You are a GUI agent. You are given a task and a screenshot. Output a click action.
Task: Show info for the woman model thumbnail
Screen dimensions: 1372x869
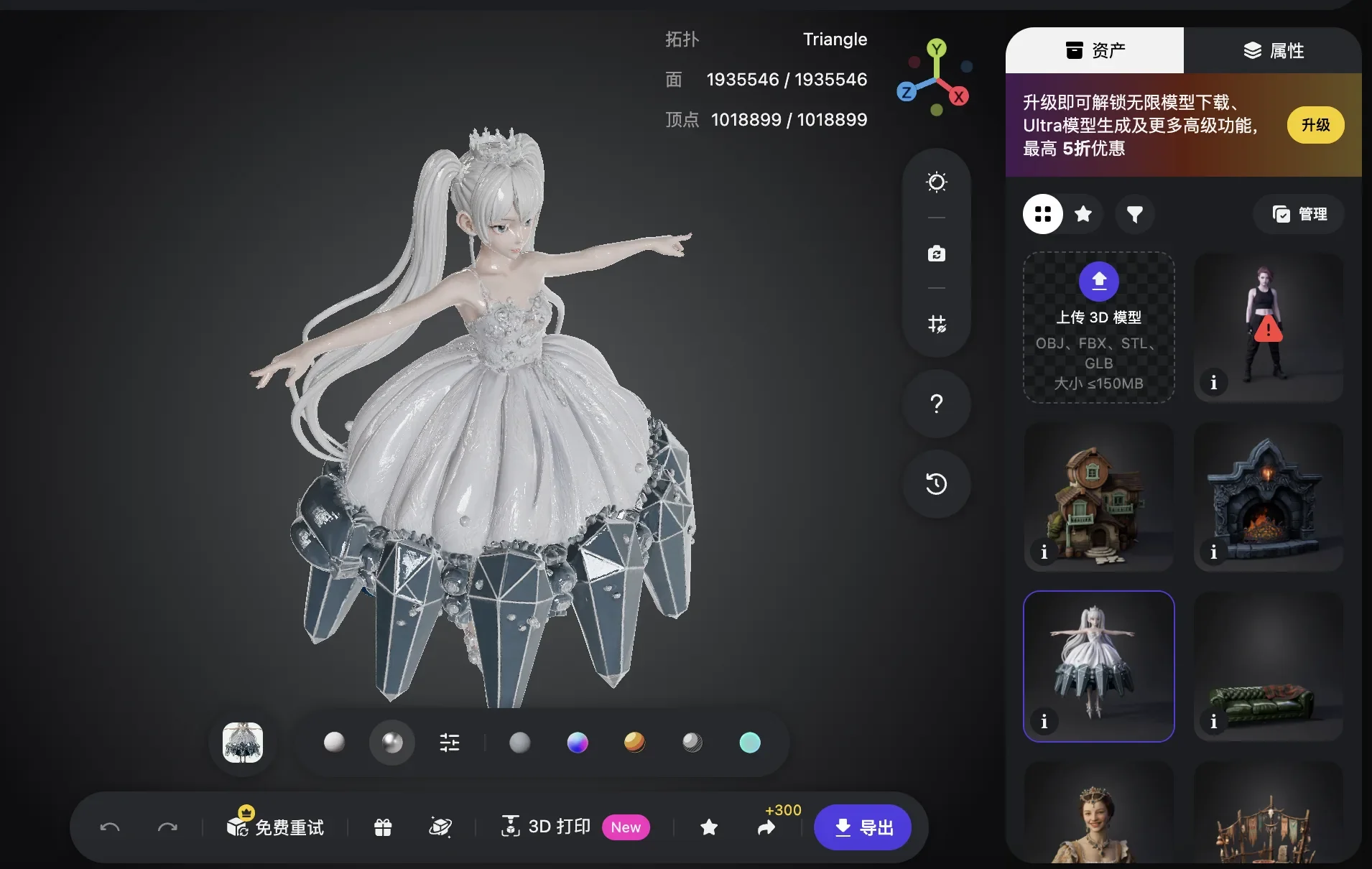[x=1214, y=383]
